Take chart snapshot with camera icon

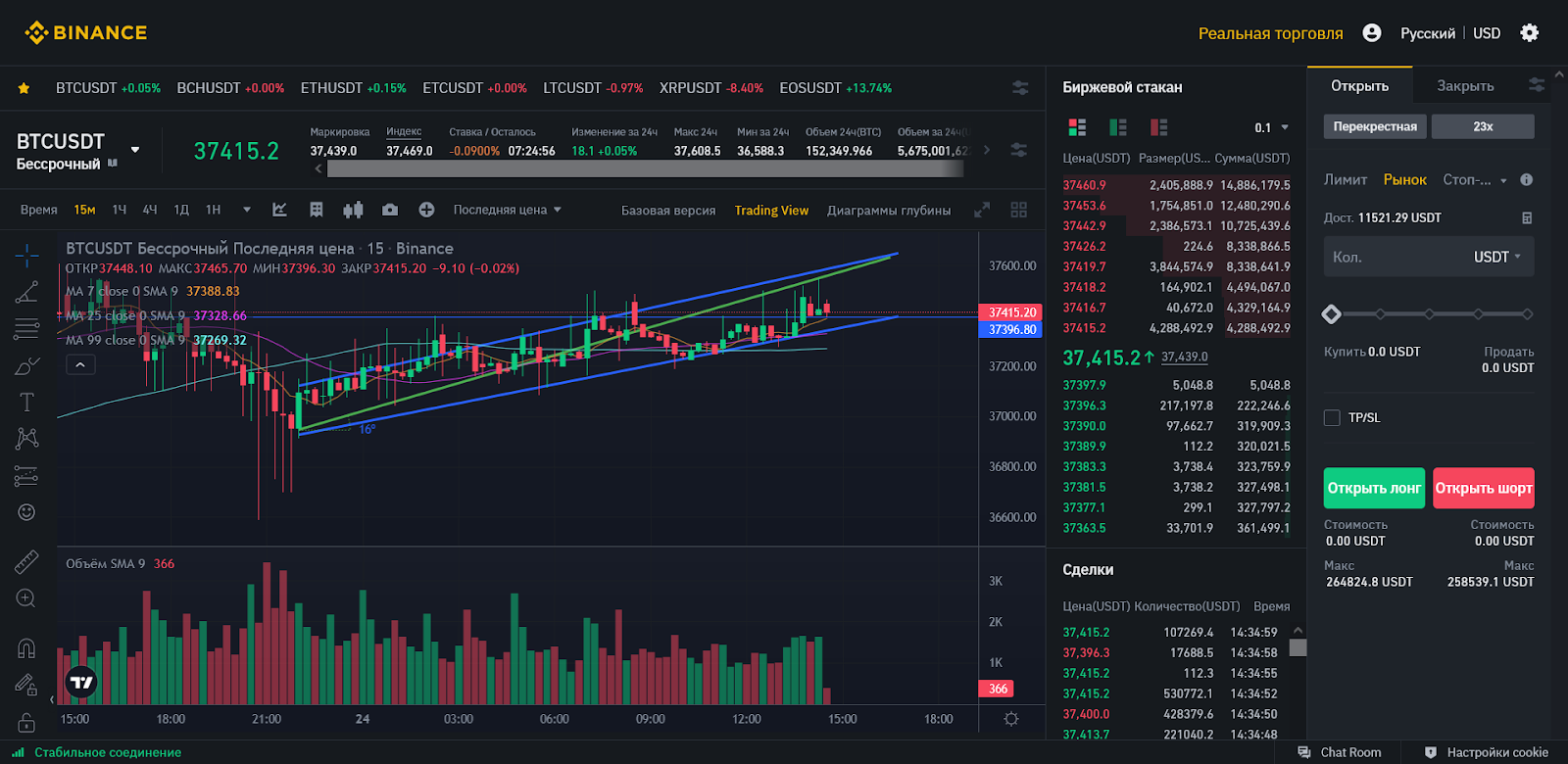tap(390, 210)
